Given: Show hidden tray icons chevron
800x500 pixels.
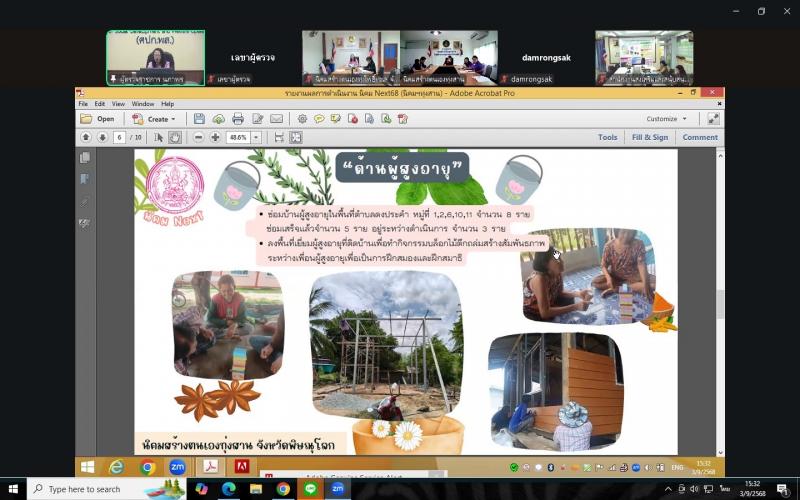Looking at the screenshot, I should click(668, 489).
